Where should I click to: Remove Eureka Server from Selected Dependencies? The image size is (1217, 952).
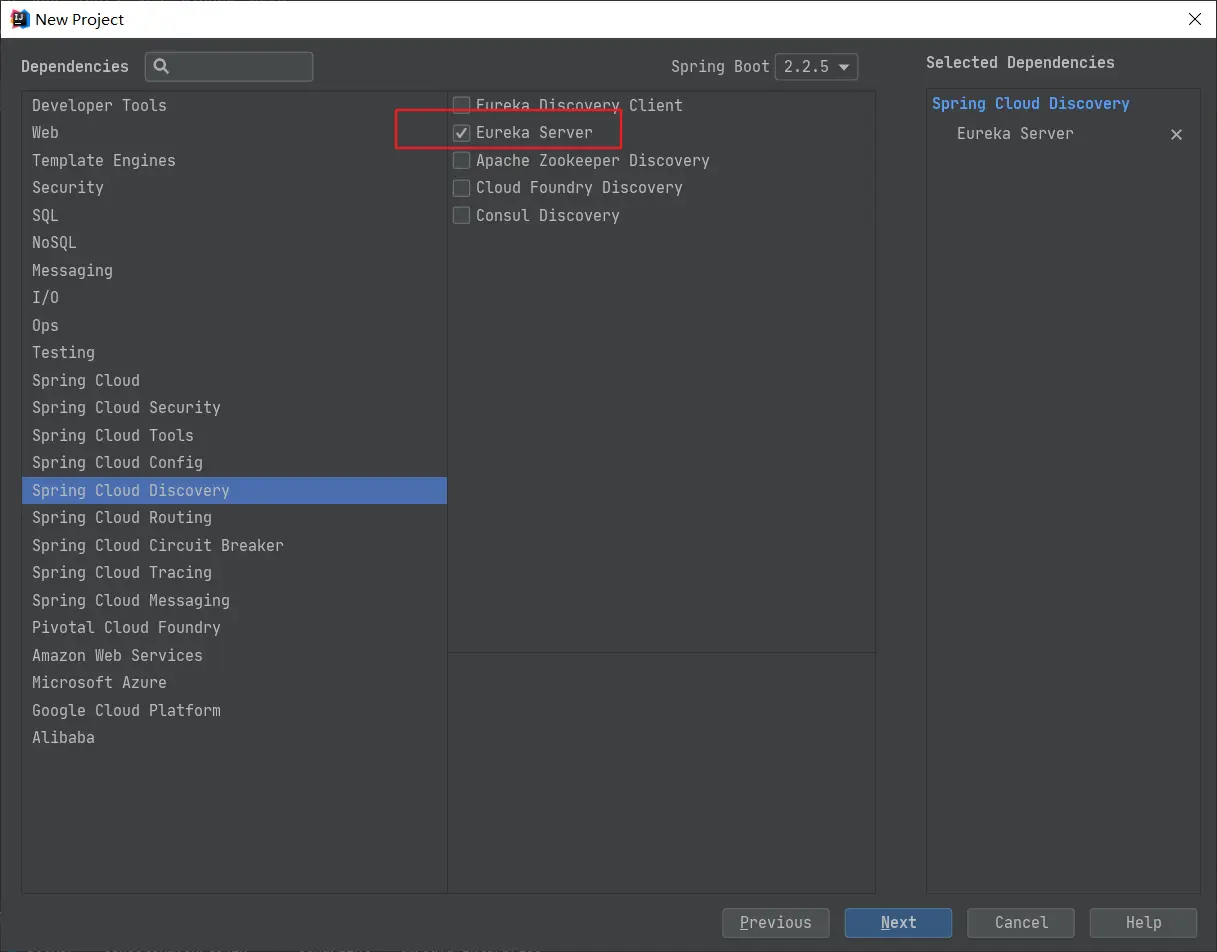(1176, 134)
